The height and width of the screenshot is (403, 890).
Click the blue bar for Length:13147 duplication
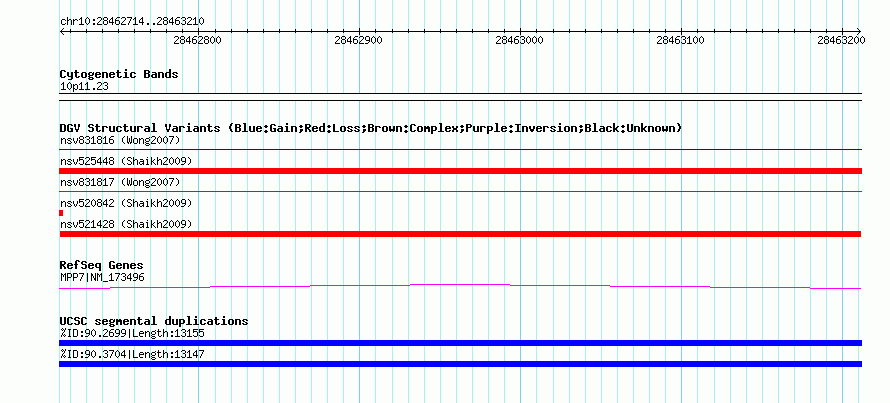click(460, 364)
